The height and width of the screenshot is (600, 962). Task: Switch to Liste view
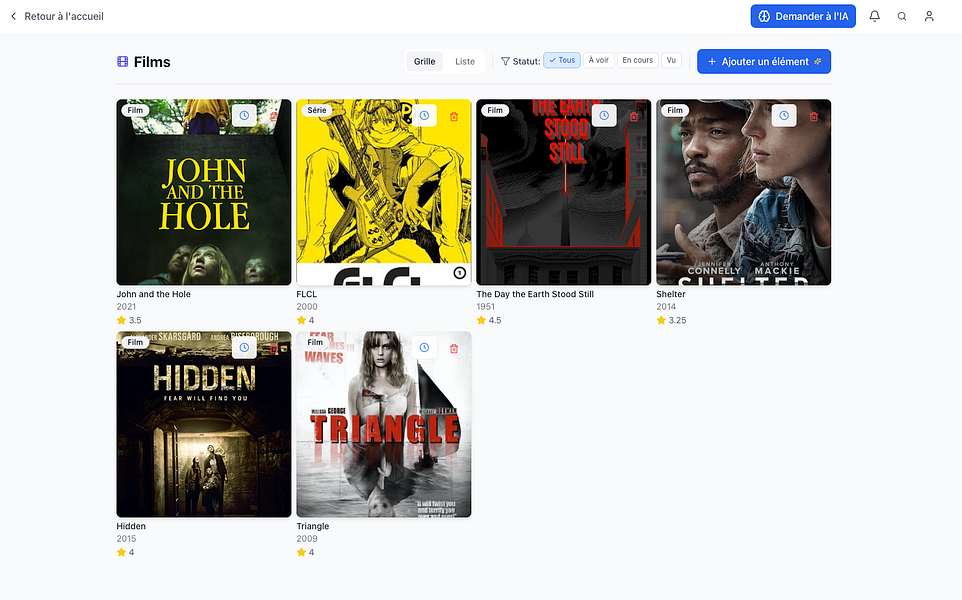(465, 61)
